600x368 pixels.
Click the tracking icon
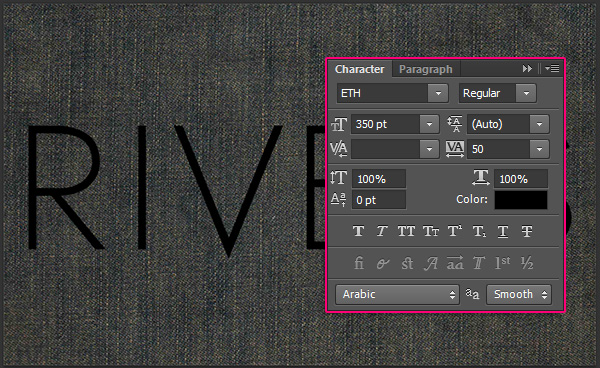click(455, 149)
